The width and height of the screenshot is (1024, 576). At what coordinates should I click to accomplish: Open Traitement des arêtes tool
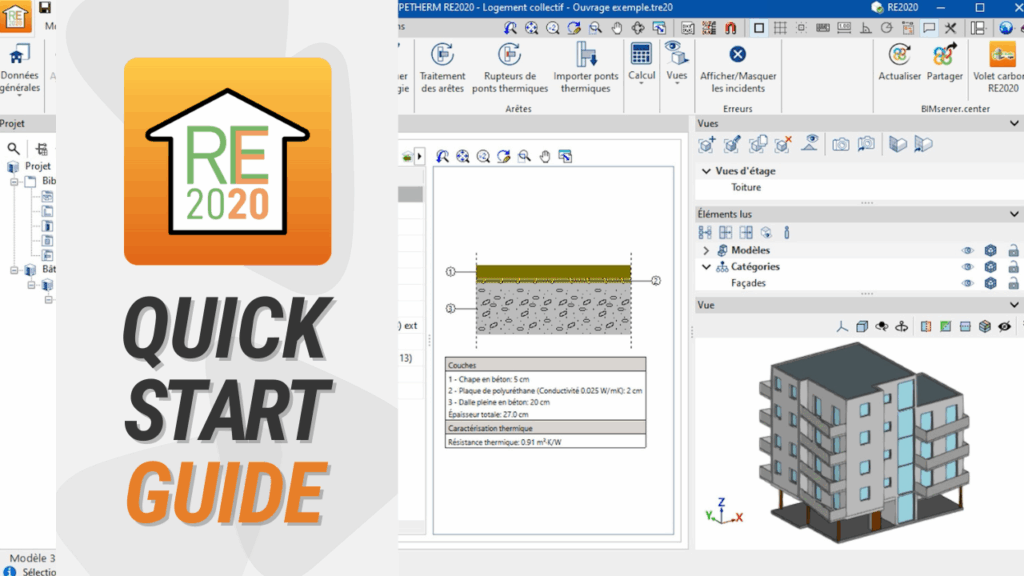tap(442, 66)
